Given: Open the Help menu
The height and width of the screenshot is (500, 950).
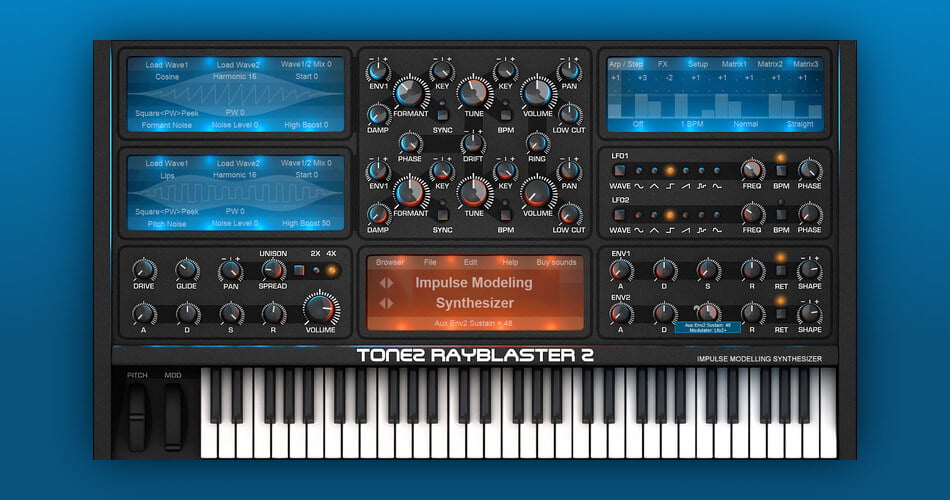Looking at the screenshot, I should (x=510, y=262).
